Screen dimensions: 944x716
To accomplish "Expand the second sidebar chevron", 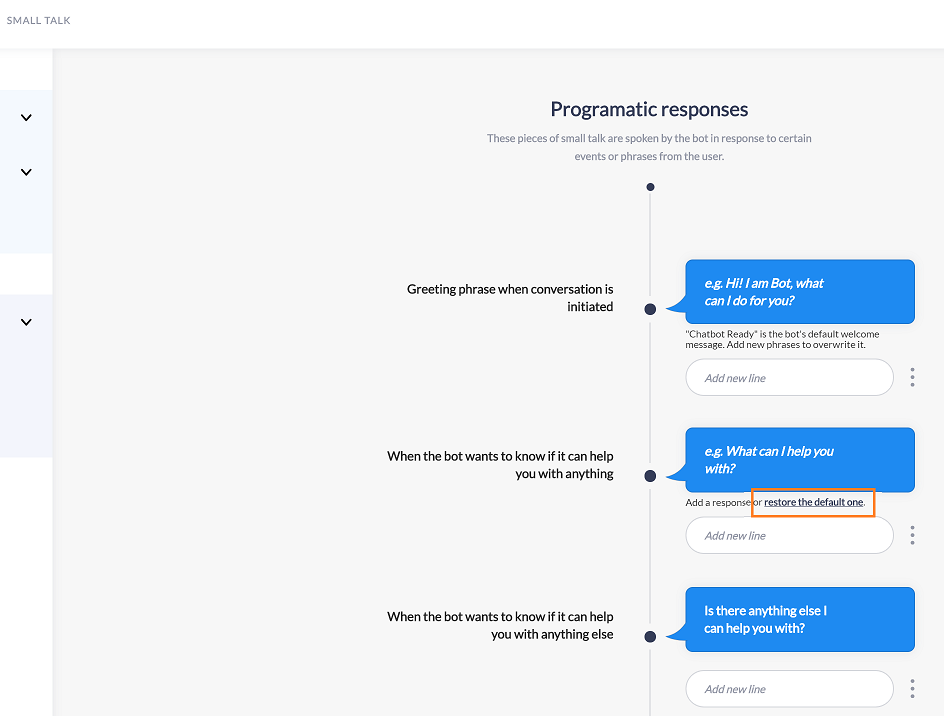I will click(x=26, y=172).
